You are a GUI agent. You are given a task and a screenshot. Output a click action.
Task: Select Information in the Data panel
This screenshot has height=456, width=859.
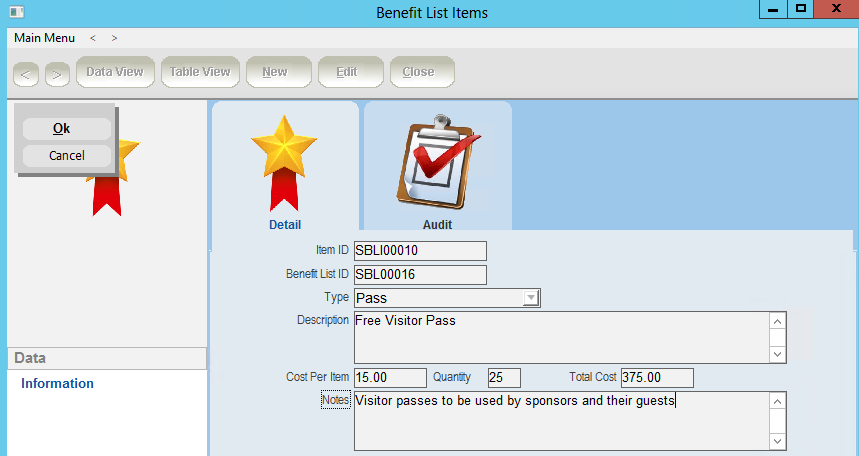point(58,383)
